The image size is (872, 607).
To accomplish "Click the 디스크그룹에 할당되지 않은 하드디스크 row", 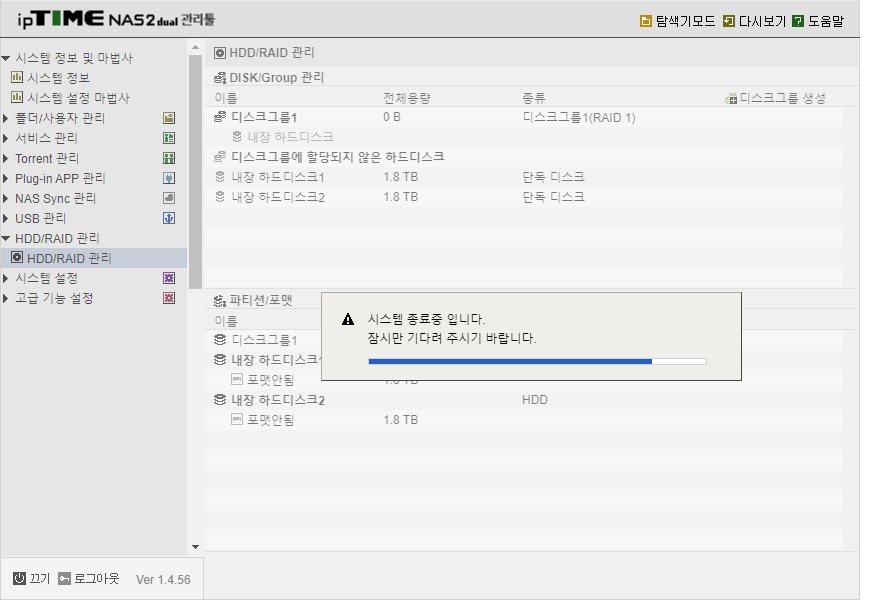I will pos(524,157).
